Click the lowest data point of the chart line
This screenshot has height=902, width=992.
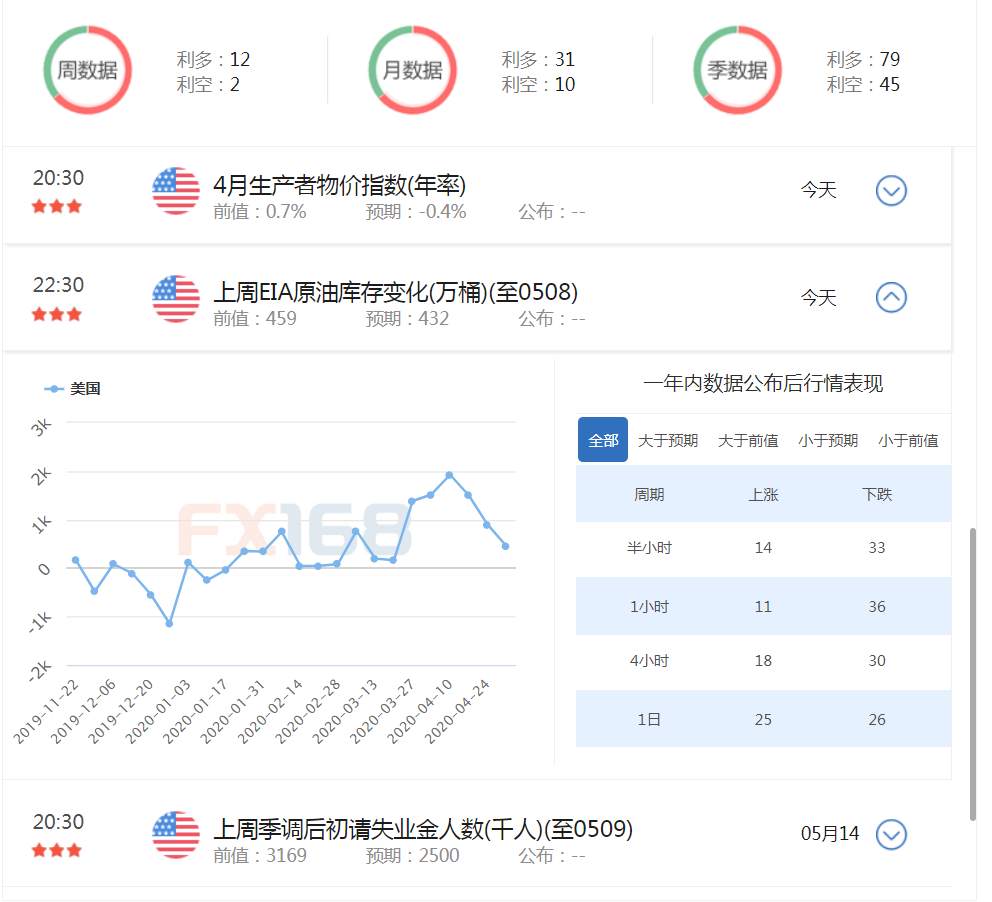click(x=170, y=624)
